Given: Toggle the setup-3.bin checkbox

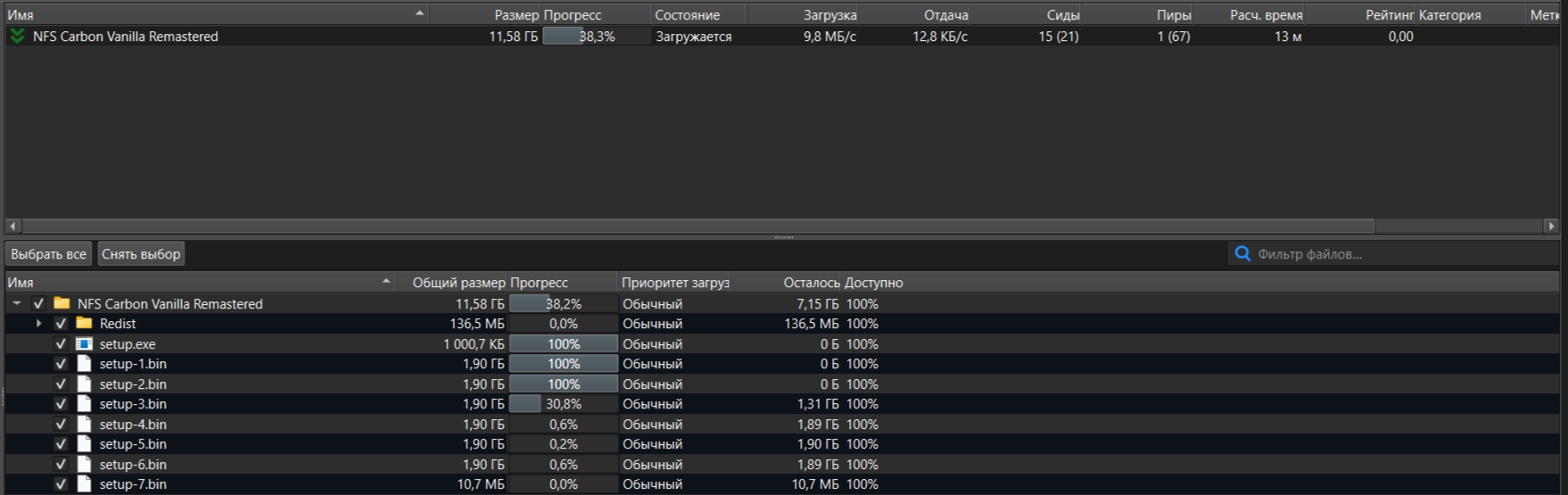Looking at the screenshot, I should pyautogui.click(x=61, y=403).
